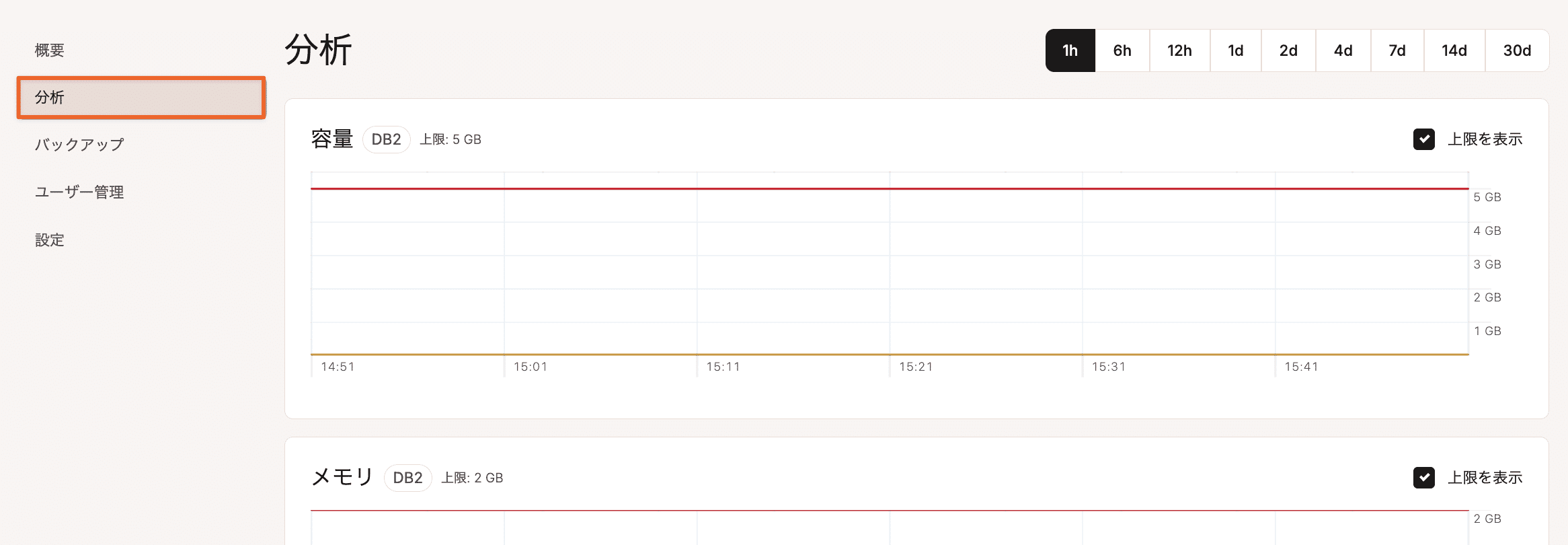Select the 7d time range

click(1397, 50)
